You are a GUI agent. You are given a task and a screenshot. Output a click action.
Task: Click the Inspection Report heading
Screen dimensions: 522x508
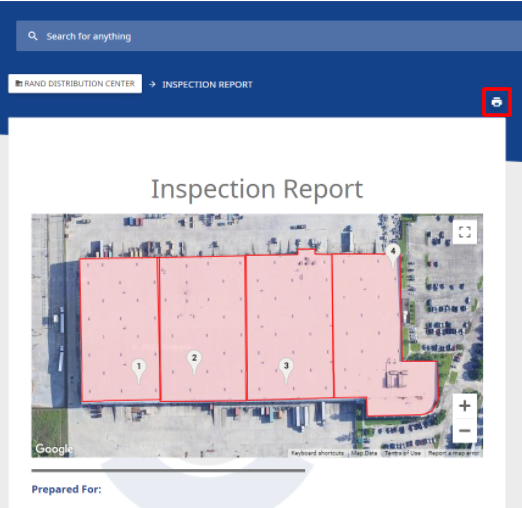tap(257, 189)
